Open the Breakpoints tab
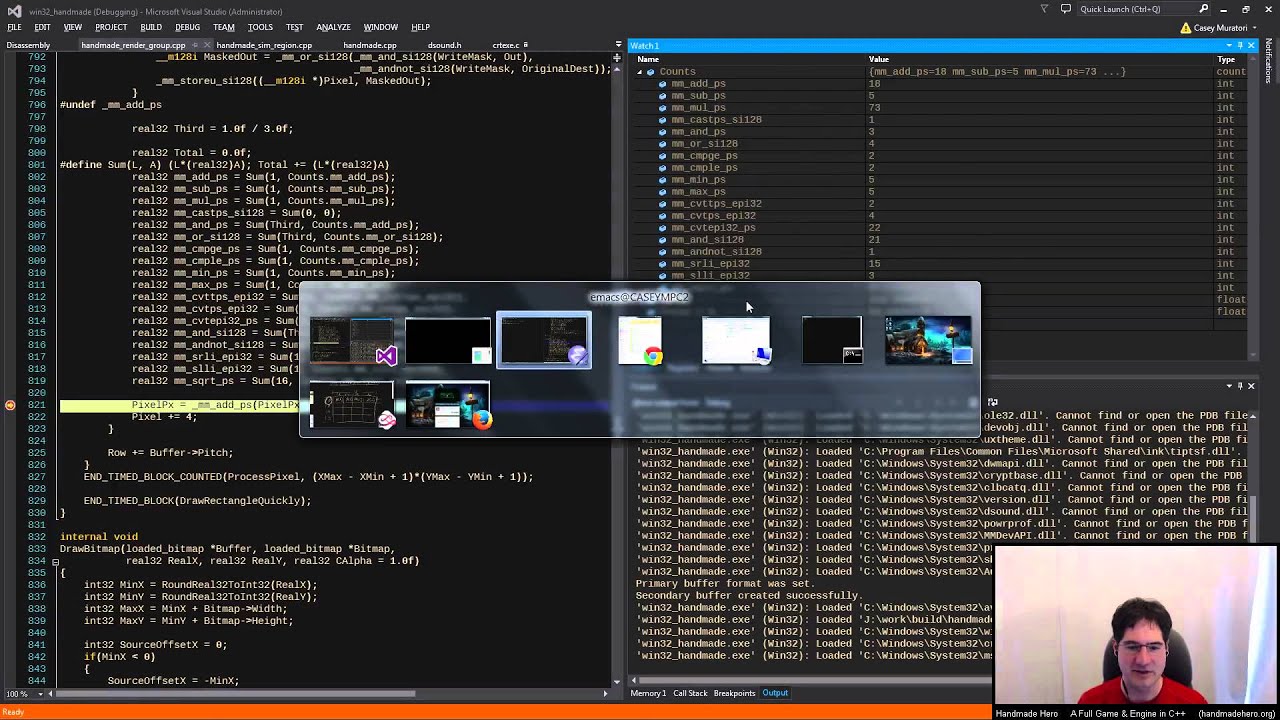 pyautogui.click(x=734, y=693)
